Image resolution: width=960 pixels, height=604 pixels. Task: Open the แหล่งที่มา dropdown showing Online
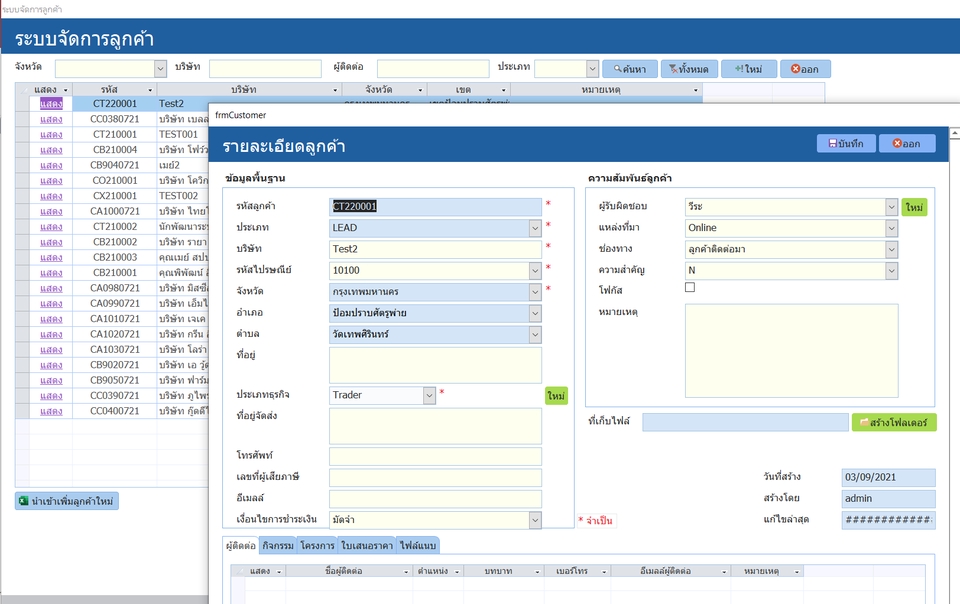point(891,228)
